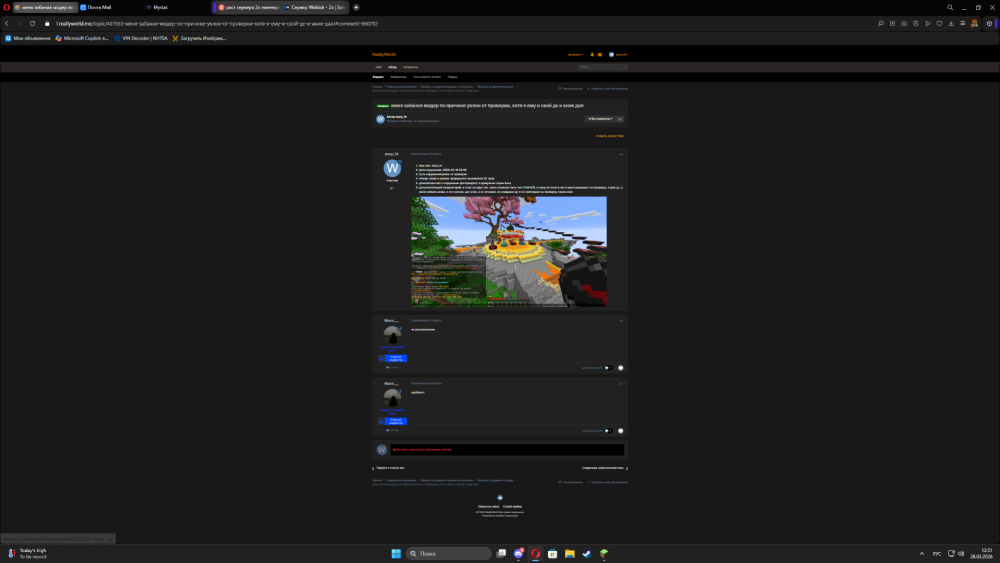The image size is (1000, 563).
Task: Open Opera send/play arrow toolbar icon
Action: tap(927, 24)
